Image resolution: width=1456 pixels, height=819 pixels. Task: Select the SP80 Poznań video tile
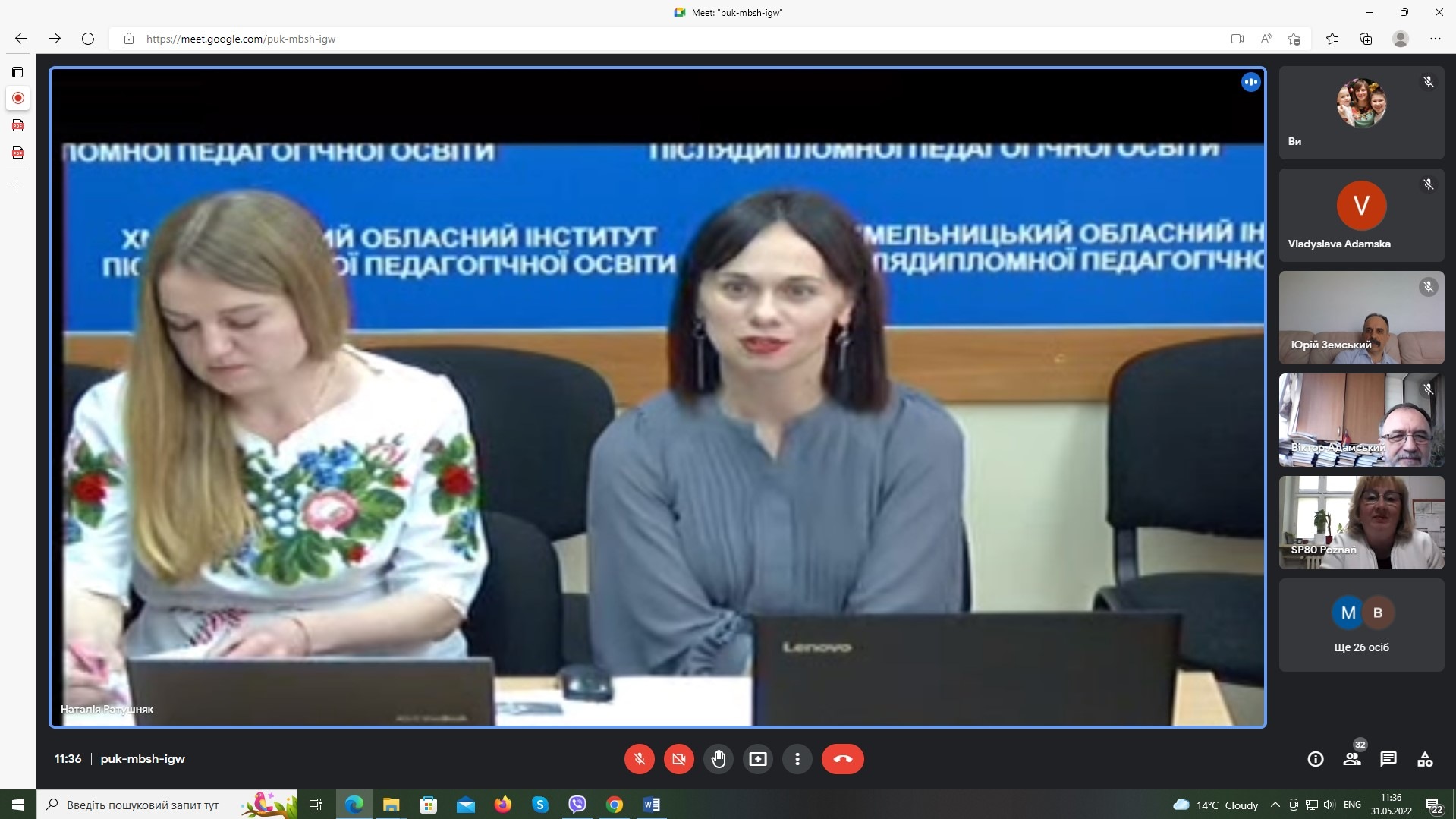pos(1361,522)
